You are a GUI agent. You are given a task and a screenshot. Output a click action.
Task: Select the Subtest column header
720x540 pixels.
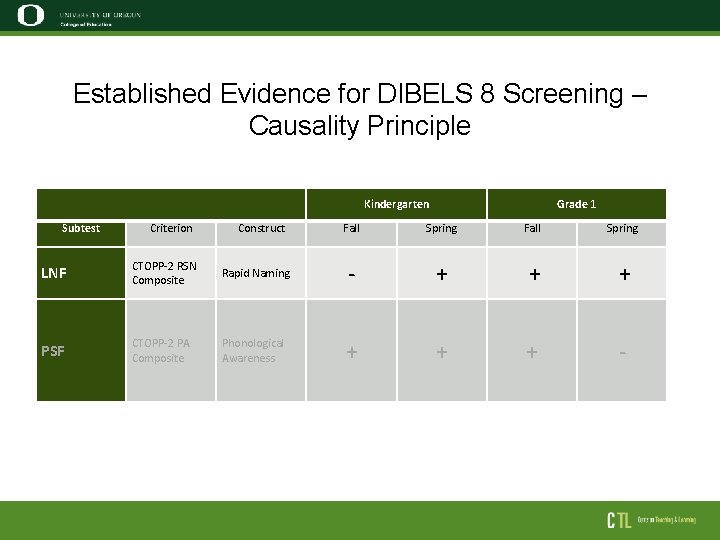81,234
